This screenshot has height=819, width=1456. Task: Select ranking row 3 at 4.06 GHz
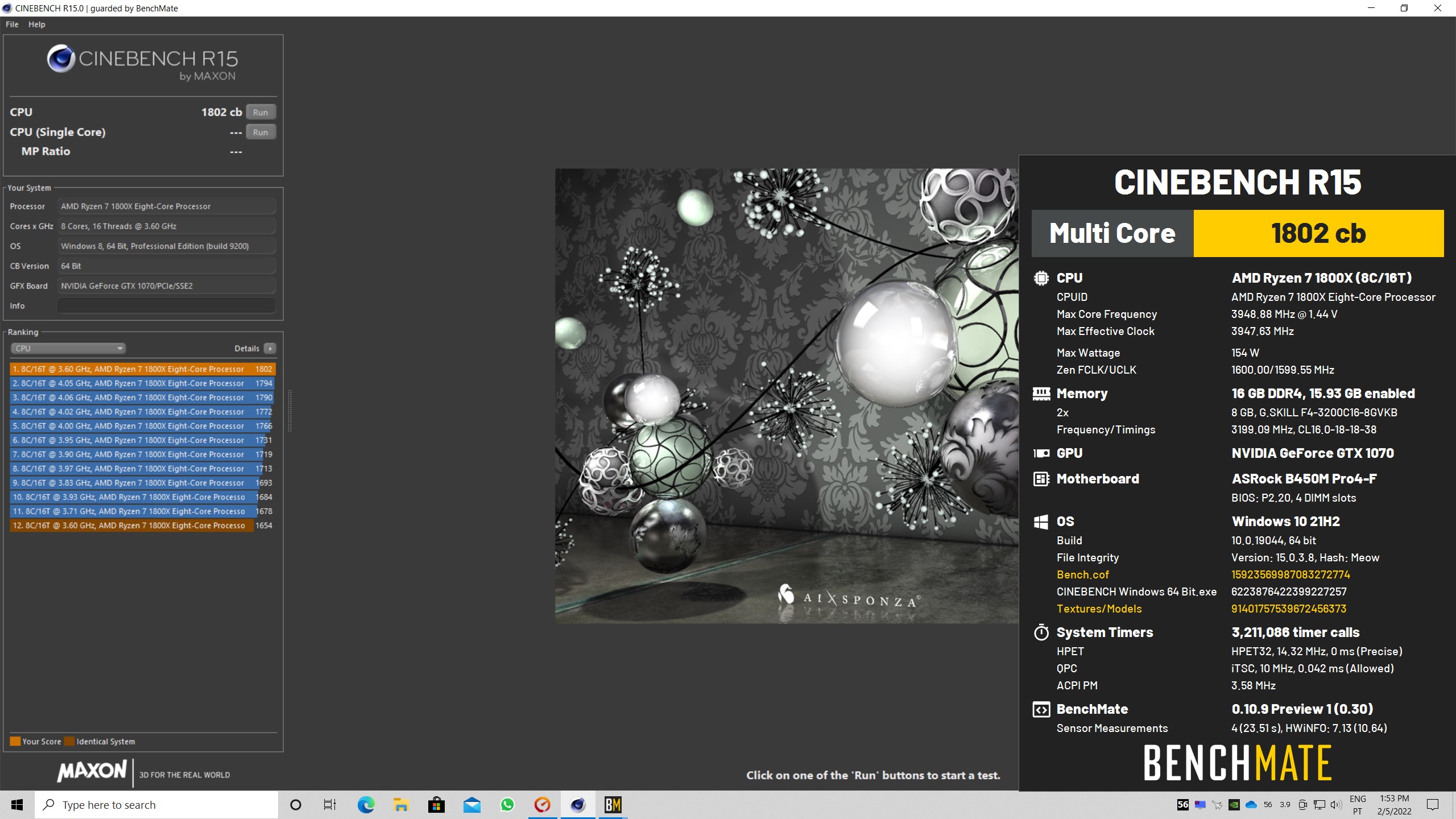[x=142, y=398]
